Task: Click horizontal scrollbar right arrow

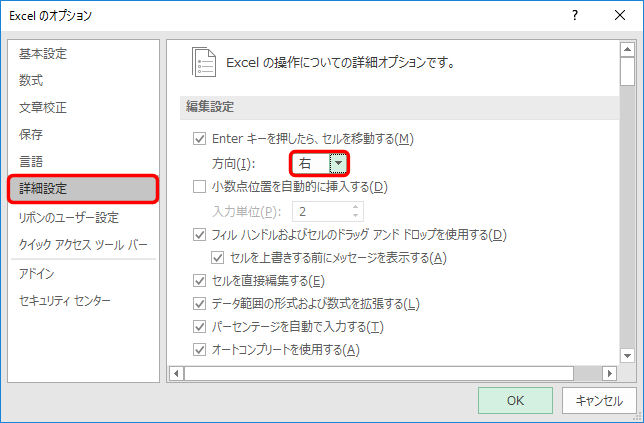Action: pos(610,373)
